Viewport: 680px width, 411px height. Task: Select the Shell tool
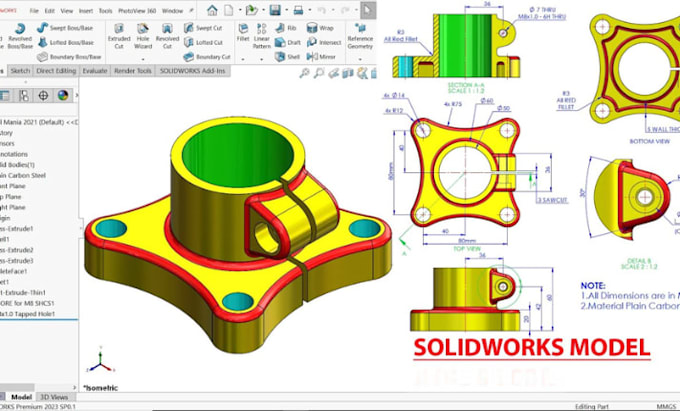pos(287,57)
